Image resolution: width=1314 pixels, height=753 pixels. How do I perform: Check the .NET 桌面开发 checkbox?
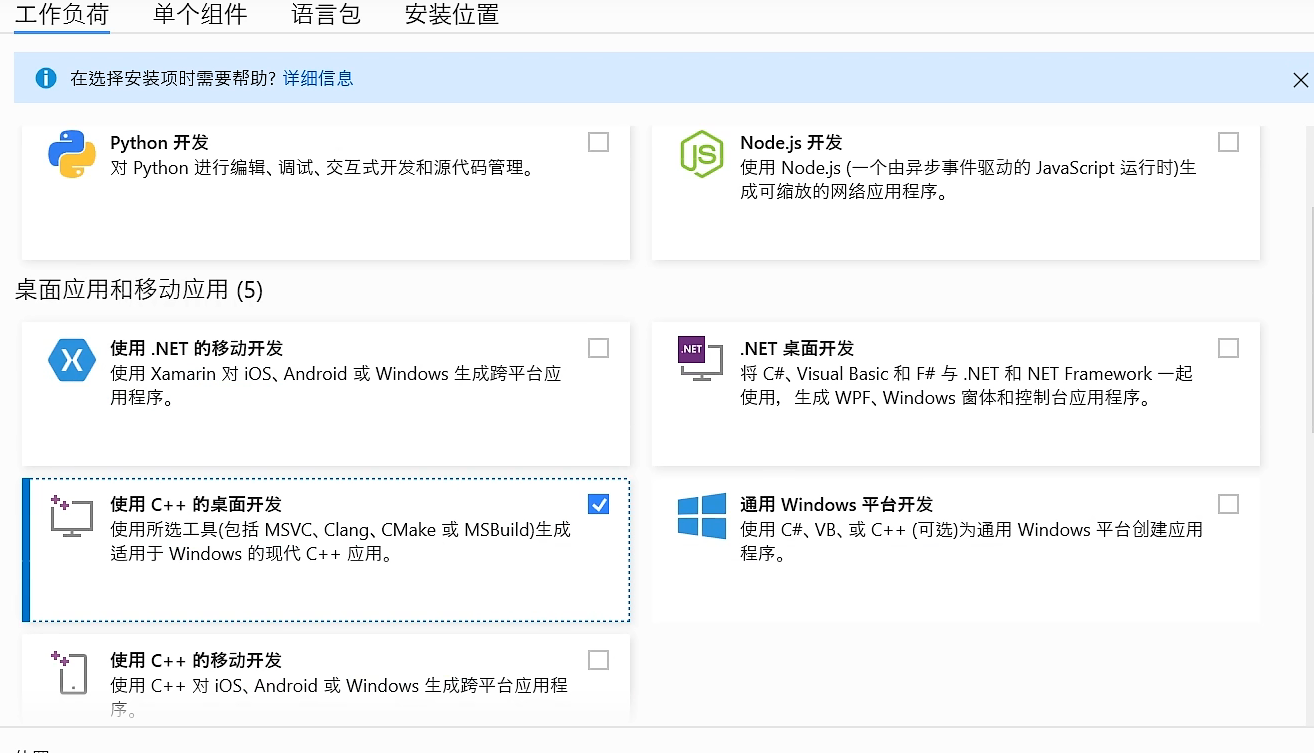[x=1228, y=348]
